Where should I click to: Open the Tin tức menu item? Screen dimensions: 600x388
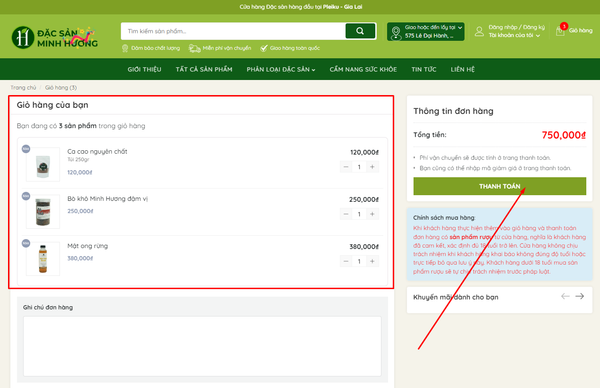[424, 69]
